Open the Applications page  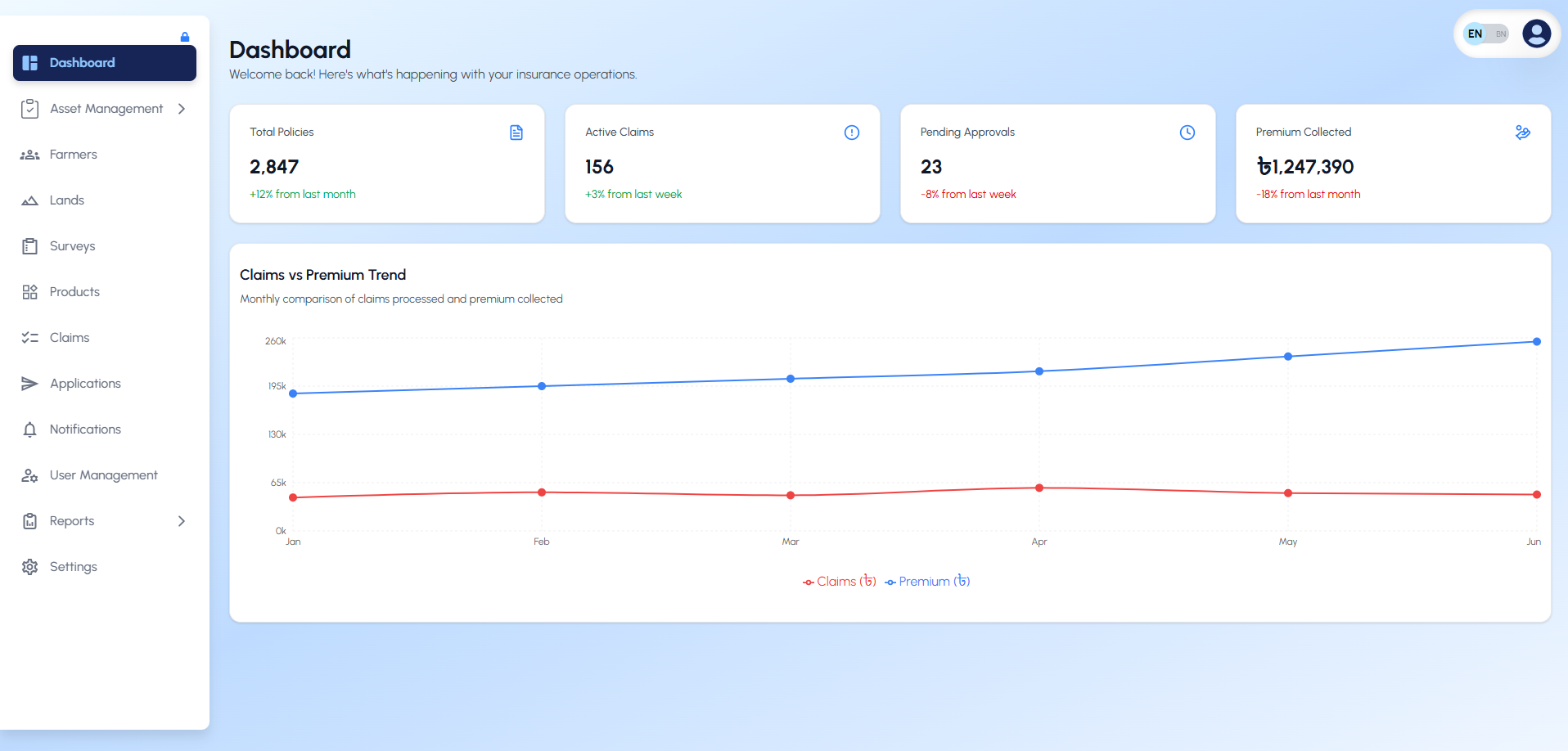coord(85,384)
